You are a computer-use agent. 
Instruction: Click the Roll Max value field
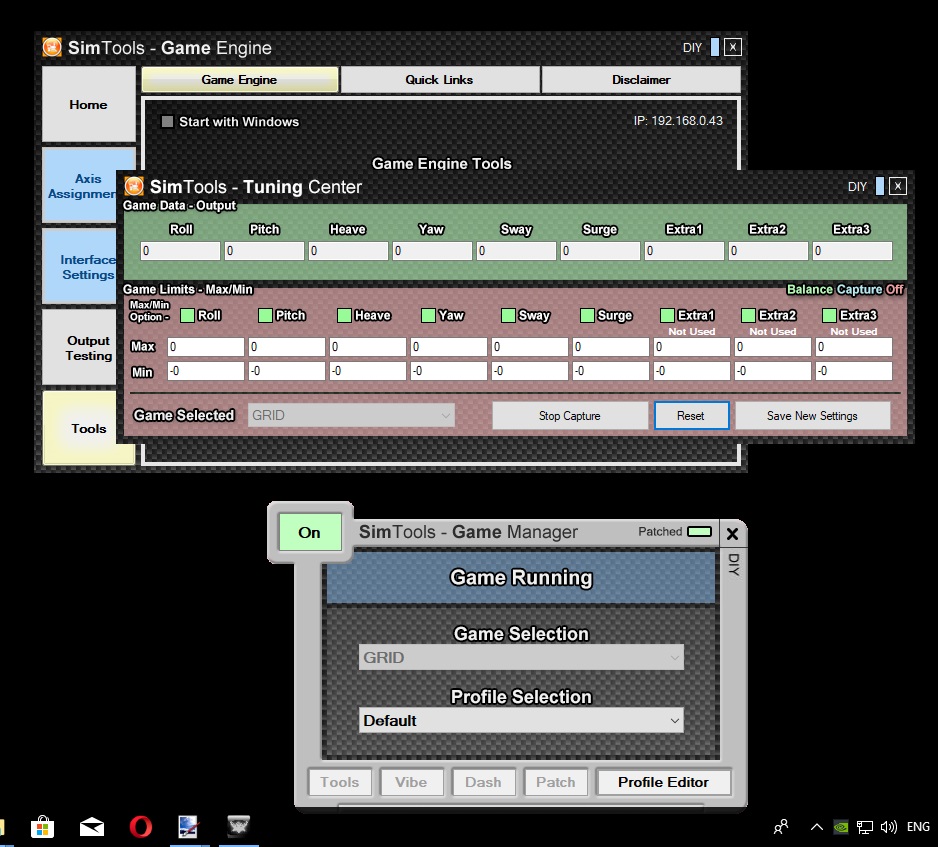[206, 346]
